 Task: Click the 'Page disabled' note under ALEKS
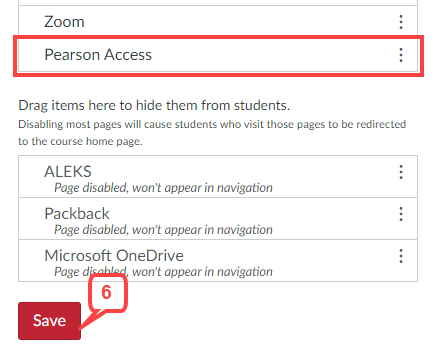(163, 188)
